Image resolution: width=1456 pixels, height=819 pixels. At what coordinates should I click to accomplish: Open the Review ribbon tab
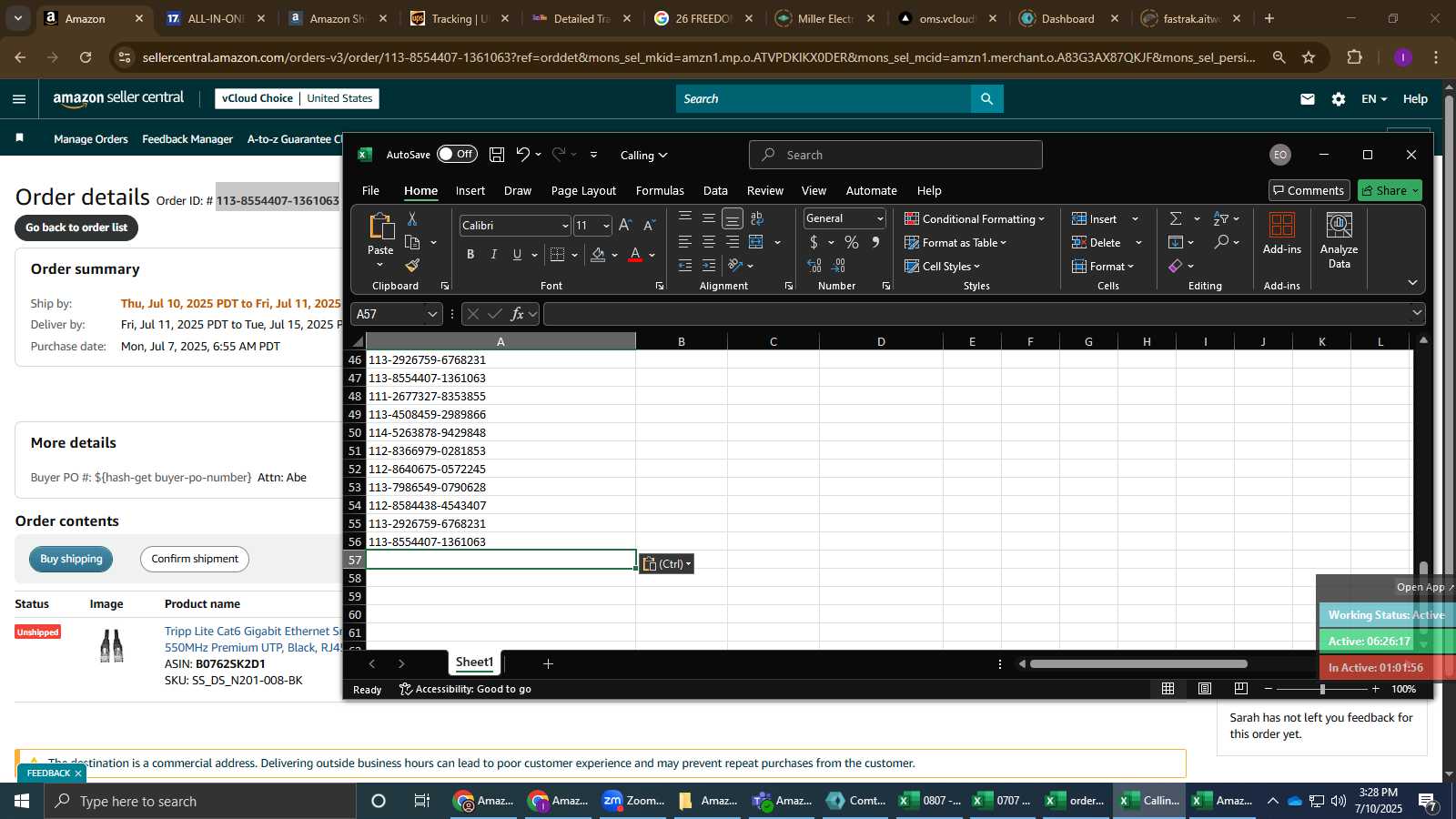pos(765,190)
